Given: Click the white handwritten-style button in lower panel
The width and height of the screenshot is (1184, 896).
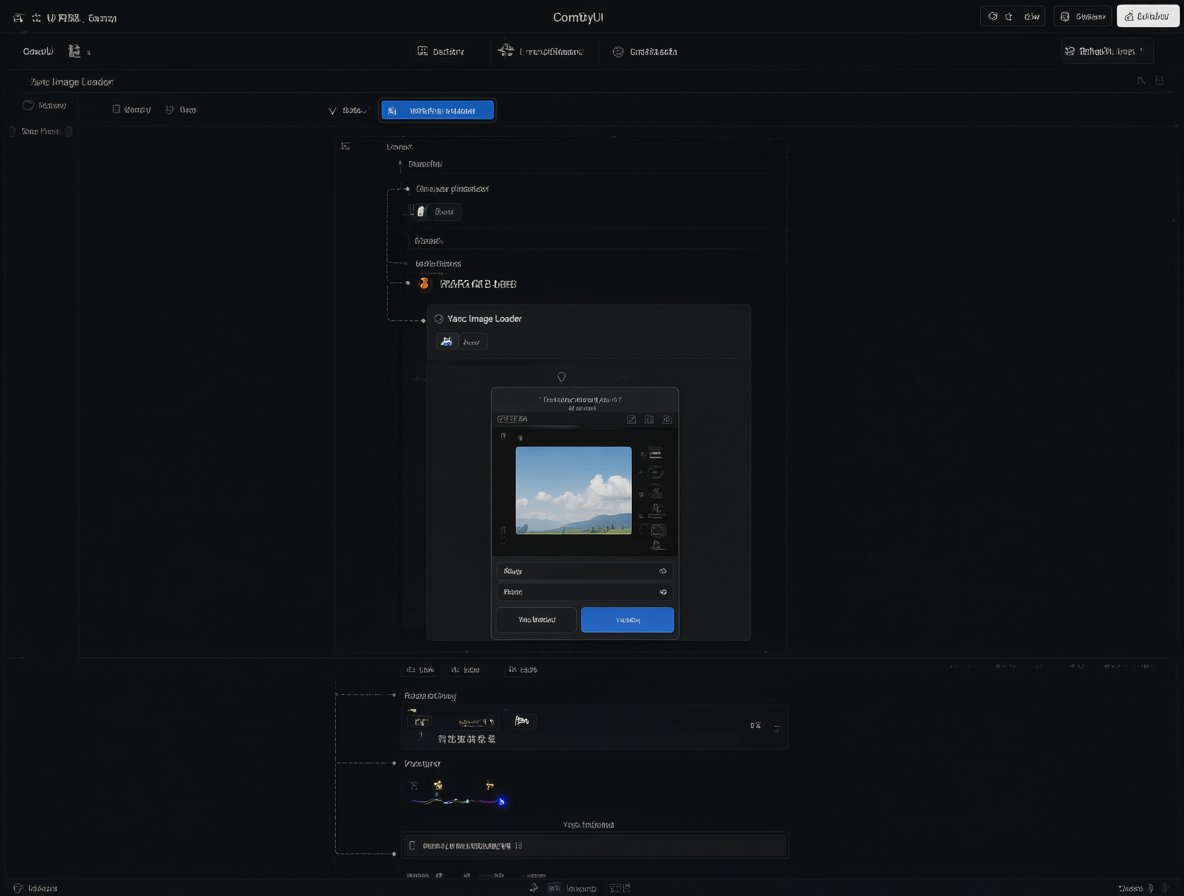Looking at the screenshot, I should pos(522,720).
